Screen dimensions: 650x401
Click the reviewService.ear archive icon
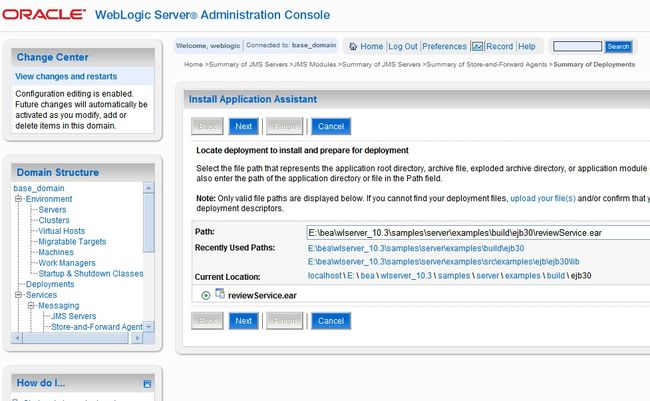click(x=220, y=294)
